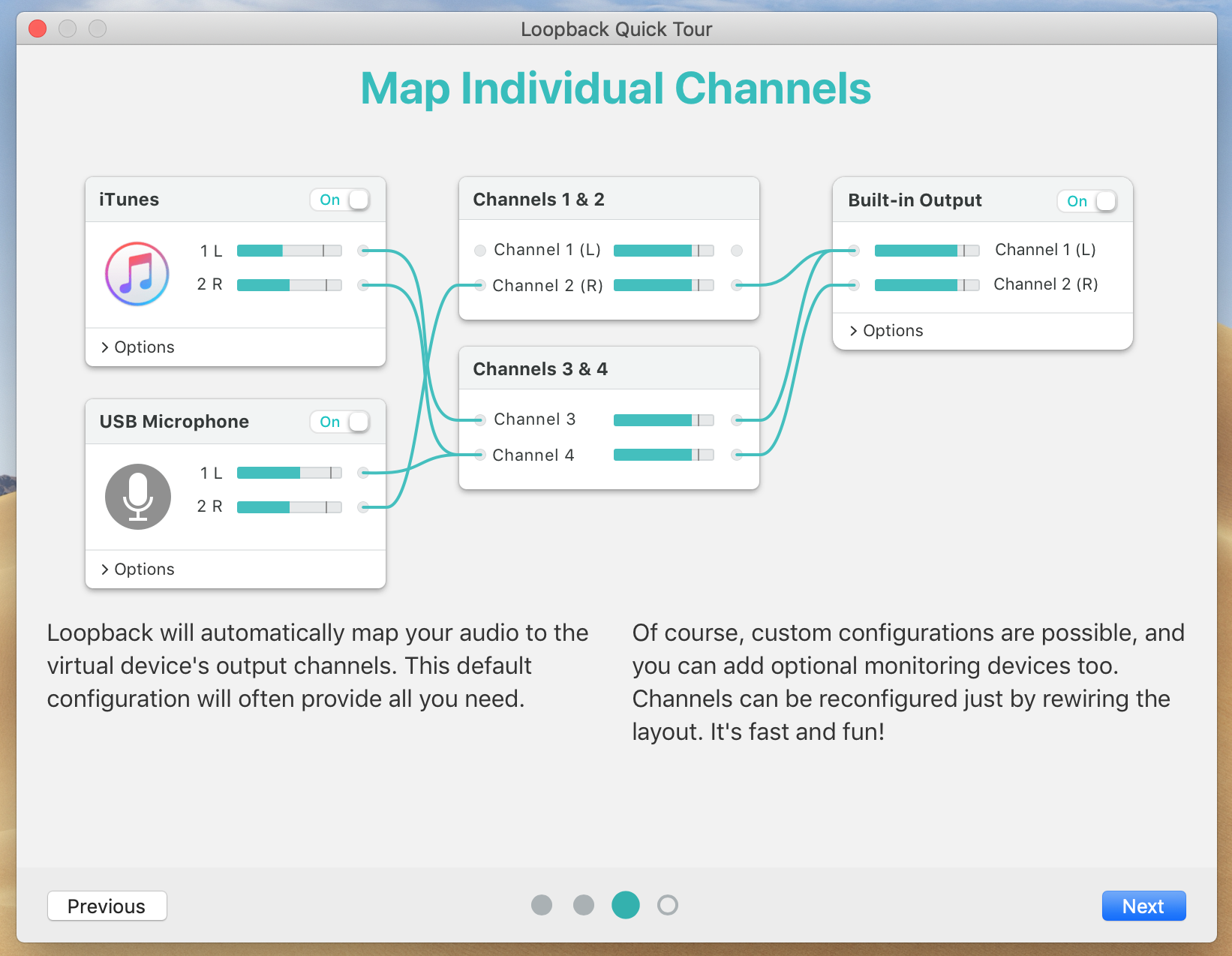This screenshot has width=1232, height=956.
Task: Click Channel 3 output connector
Action: [x=737, y=420]
